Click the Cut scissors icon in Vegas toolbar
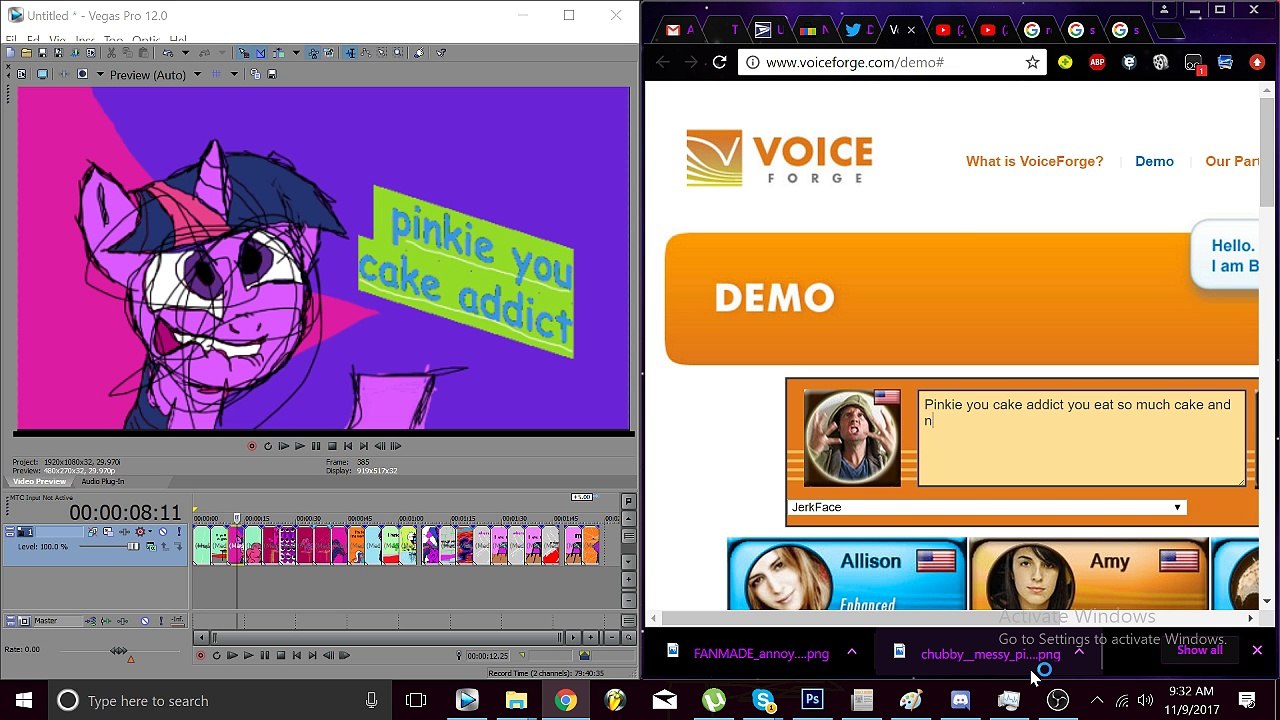 click(111, 53)
